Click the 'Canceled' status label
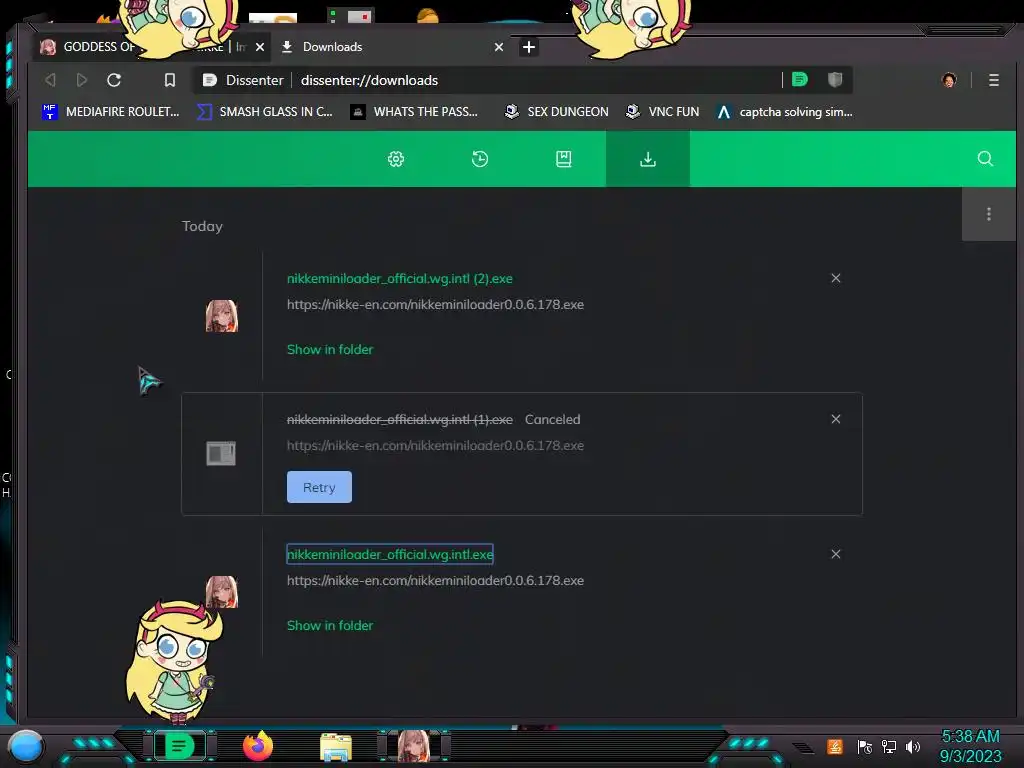Image resolution: width=1024 pixels, height=768 pixels. click(x=552, y=419)
